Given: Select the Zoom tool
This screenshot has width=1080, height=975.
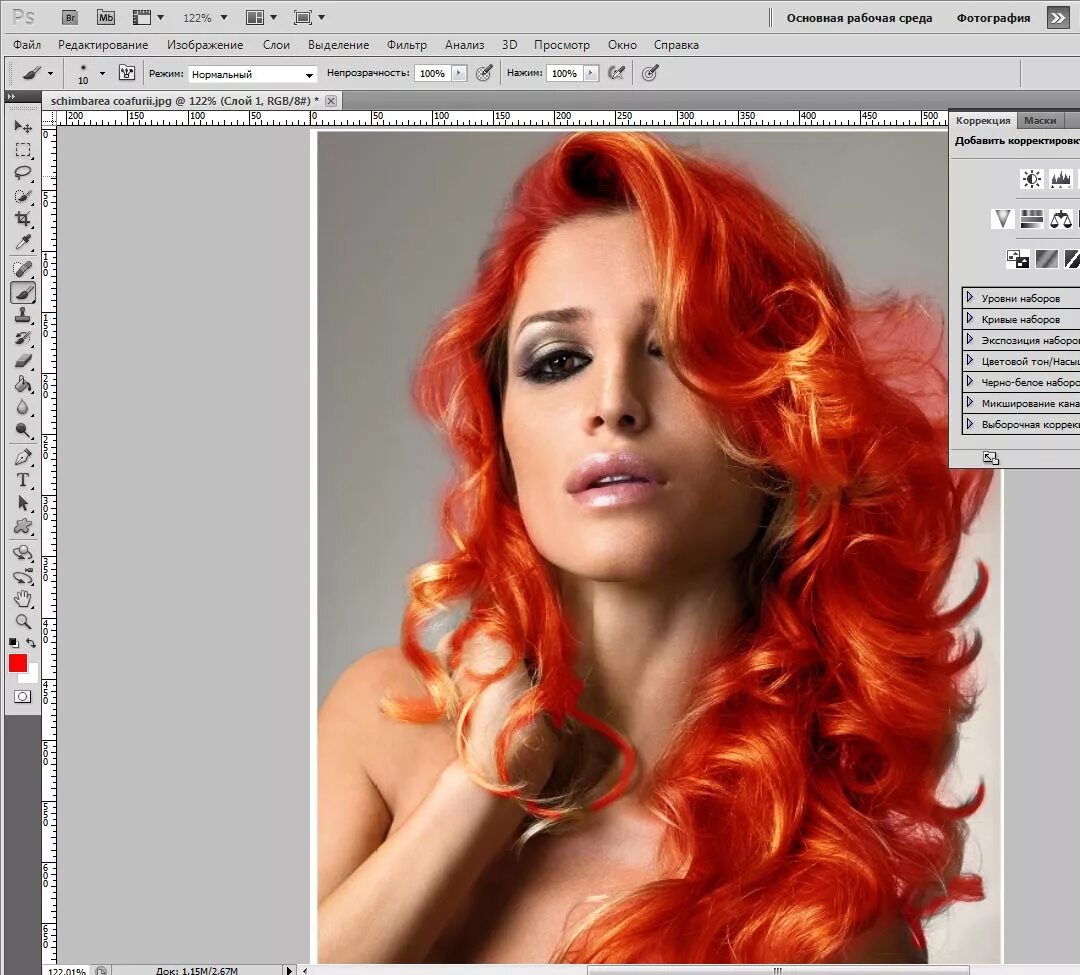Looking at the screenshot, I should (x=23, y=622).
